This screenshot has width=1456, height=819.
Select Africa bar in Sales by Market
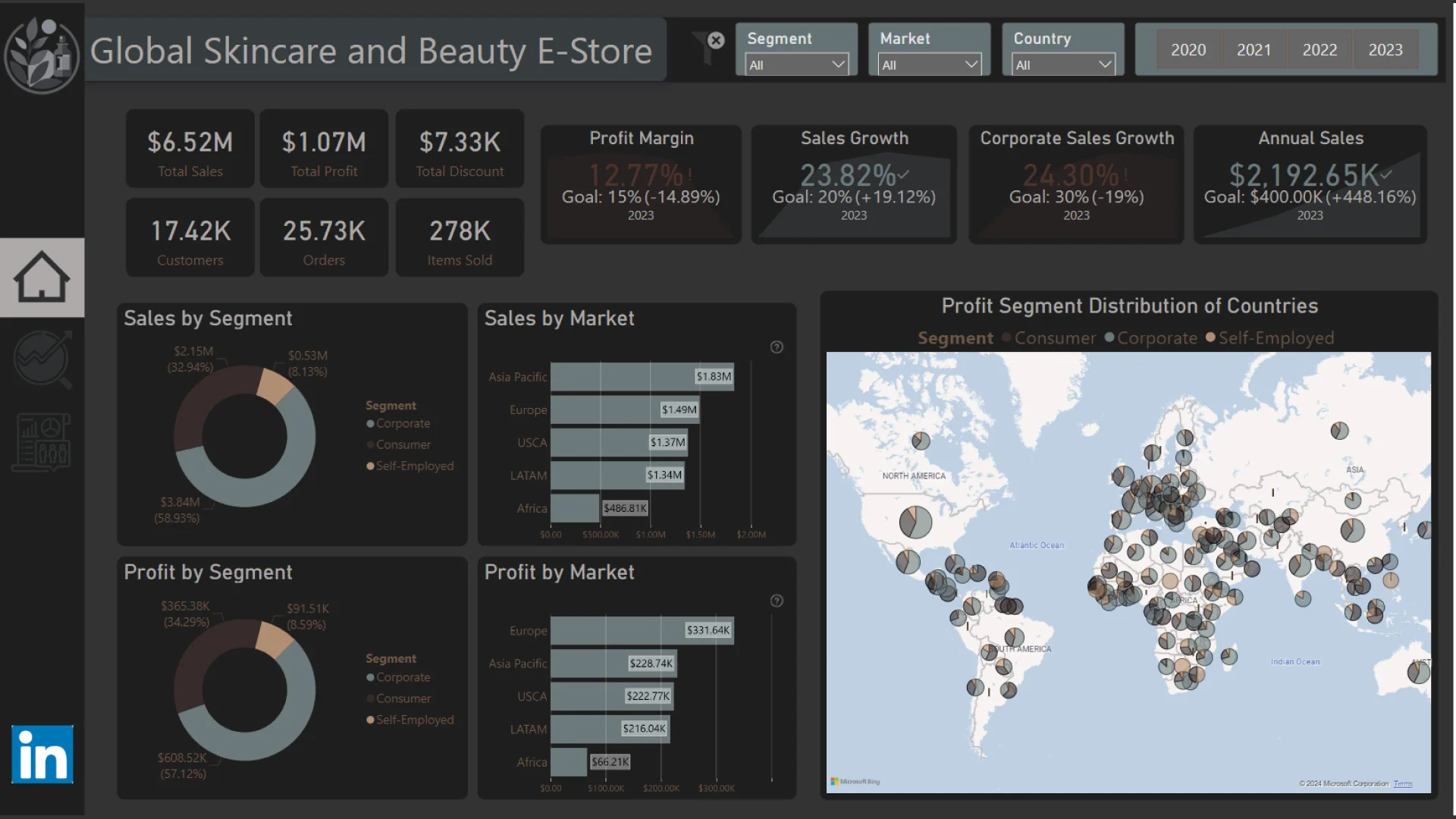pos(575,508)
